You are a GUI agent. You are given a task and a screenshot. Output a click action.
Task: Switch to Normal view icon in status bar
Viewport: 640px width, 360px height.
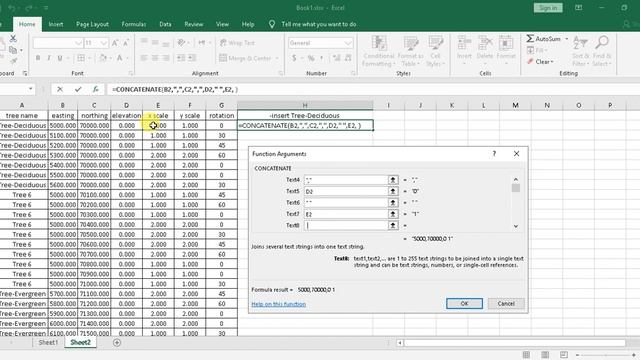(526, 355)
